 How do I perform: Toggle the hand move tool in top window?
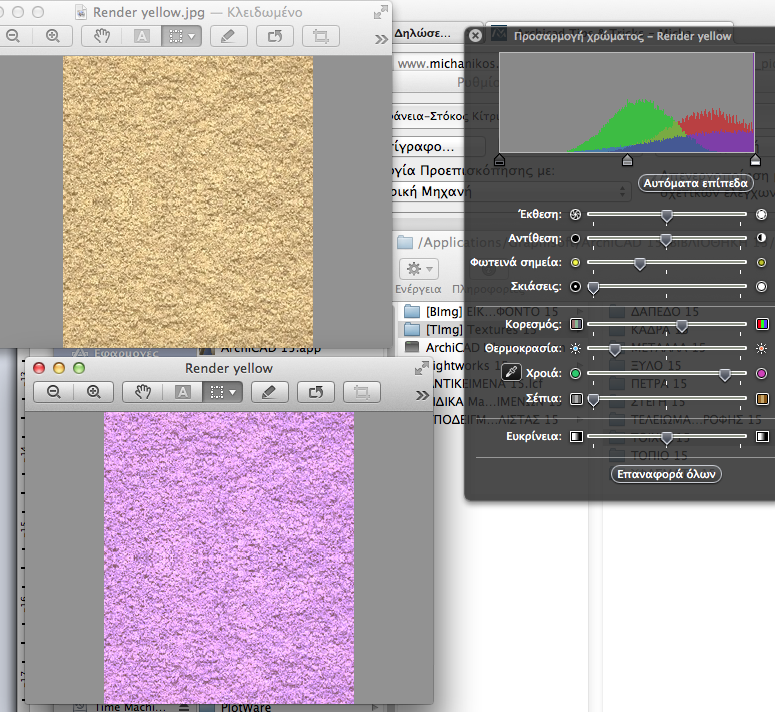click(103, 36)
